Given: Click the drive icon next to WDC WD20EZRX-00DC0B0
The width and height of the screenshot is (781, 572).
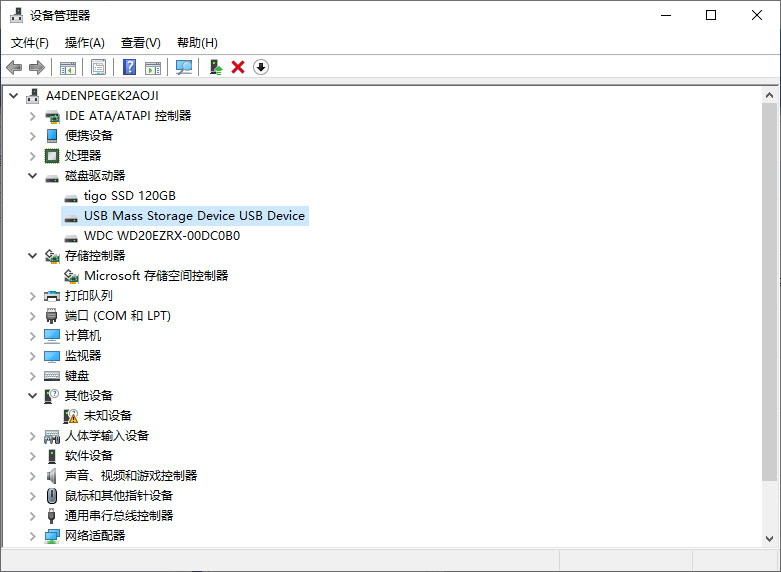Looking at the screenshot, I should (x=71, y=237).
